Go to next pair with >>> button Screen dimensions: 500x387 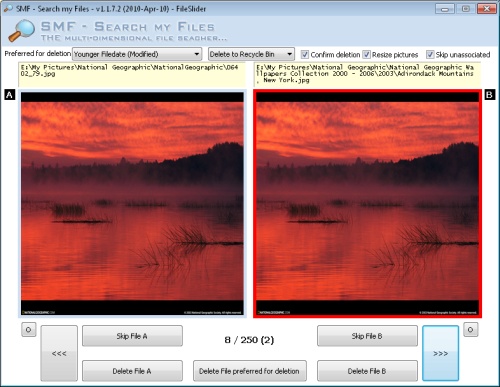[x=440, y=353]
